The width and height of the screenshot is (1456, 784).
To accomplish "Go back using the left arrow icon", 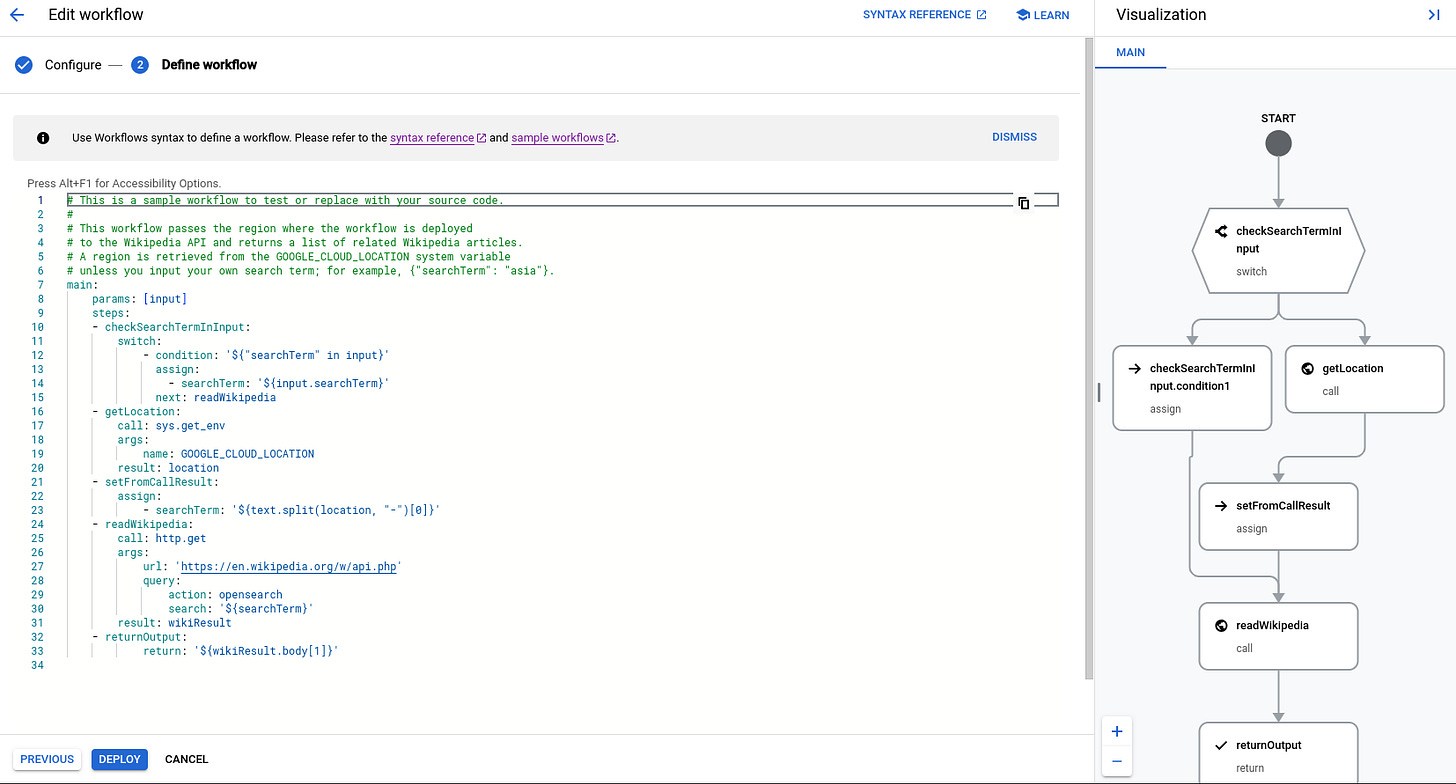I will tap(16, 15).
